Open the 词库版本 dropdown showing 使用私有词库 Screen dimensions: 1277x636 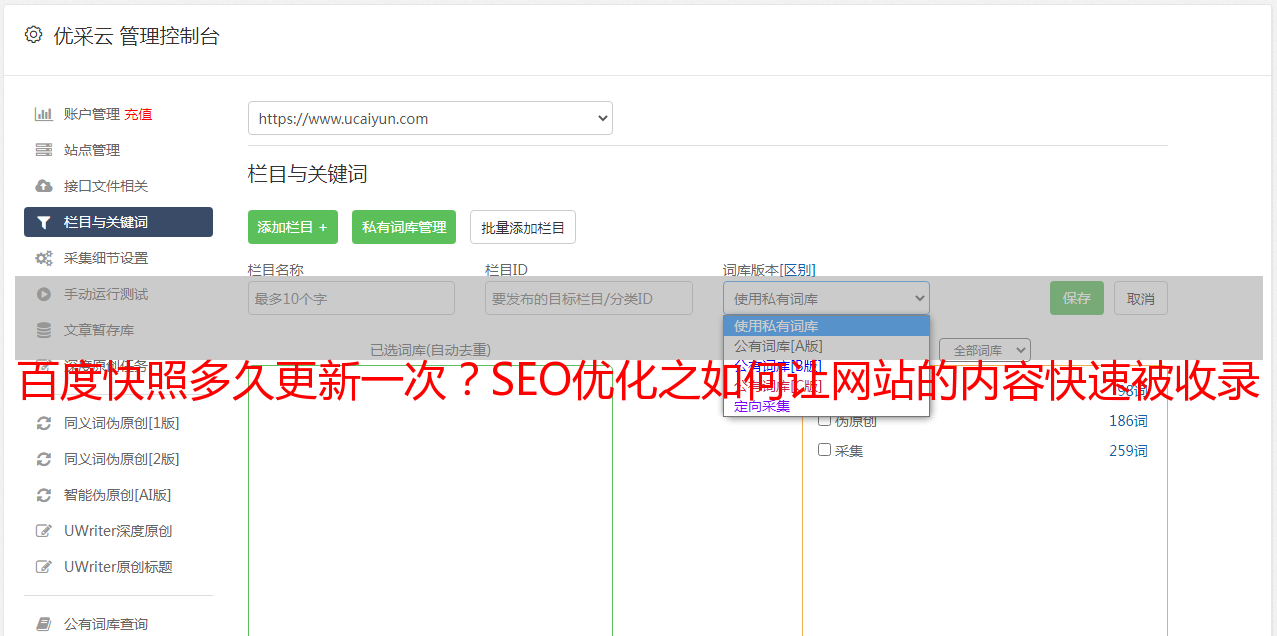(x=826, y=298)
